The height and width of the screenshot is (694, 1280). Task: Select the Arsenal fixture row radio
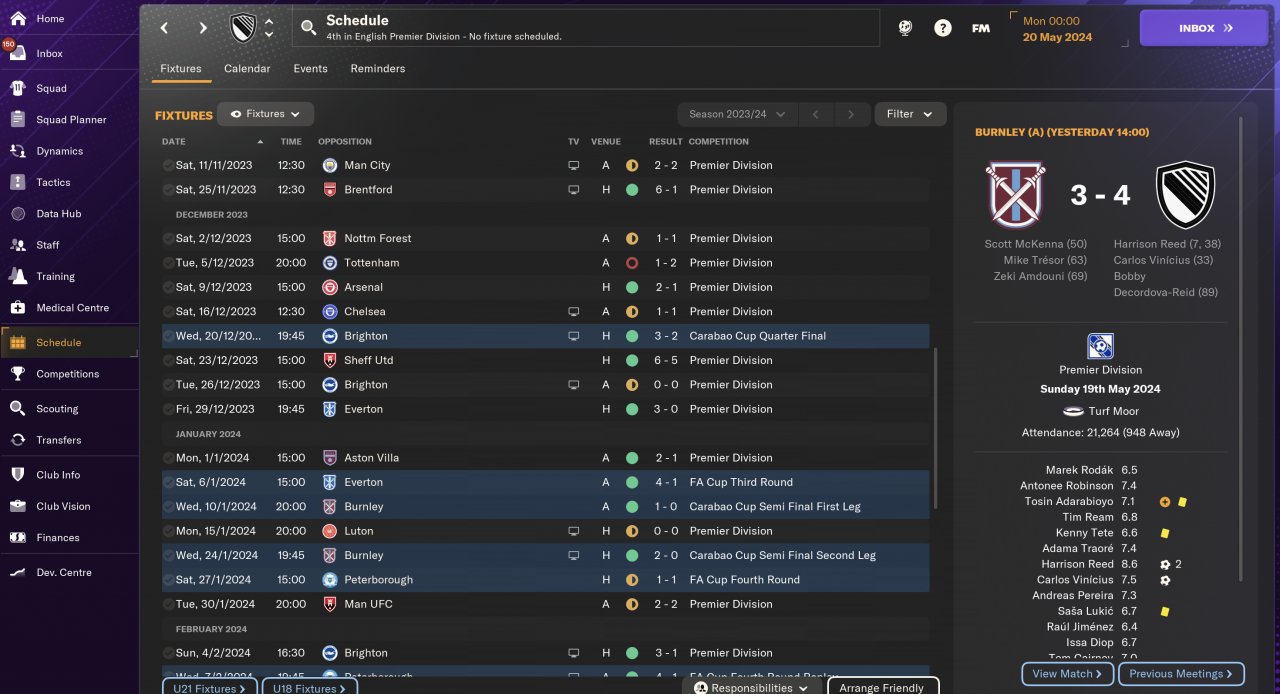click(168, 287)
